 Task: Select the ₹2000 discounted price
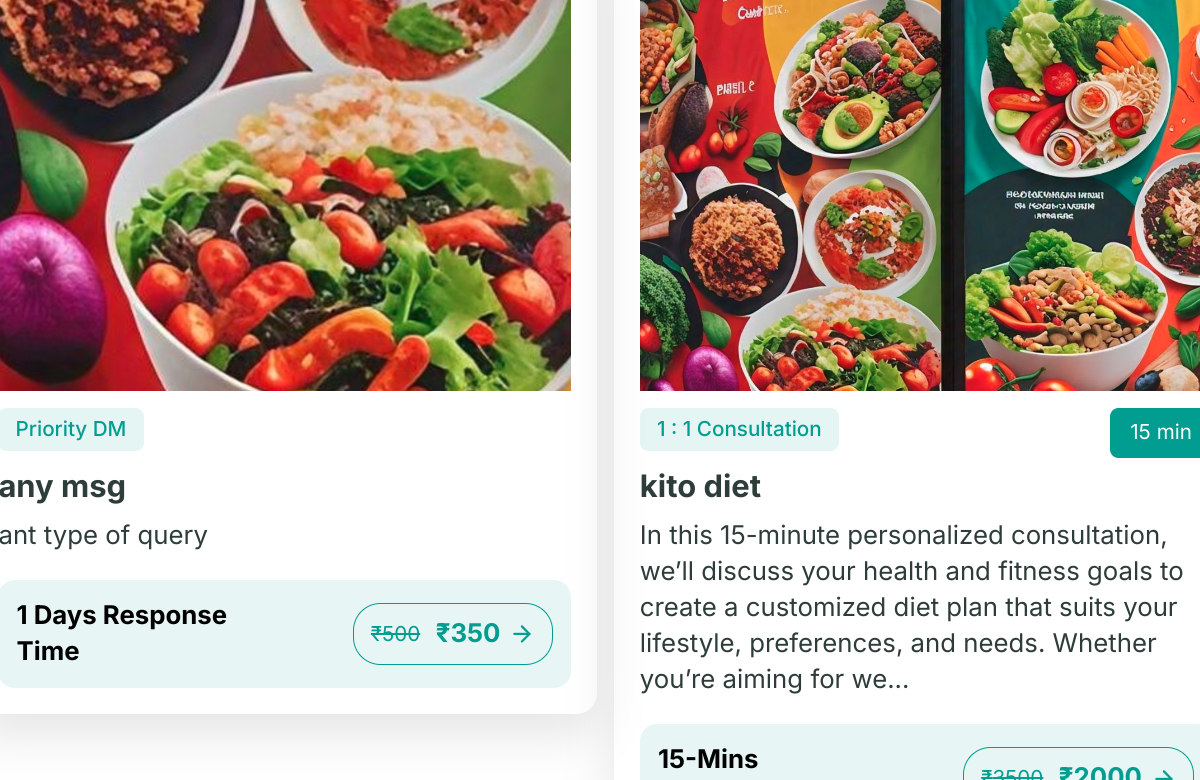click(x=1100, y=774)
